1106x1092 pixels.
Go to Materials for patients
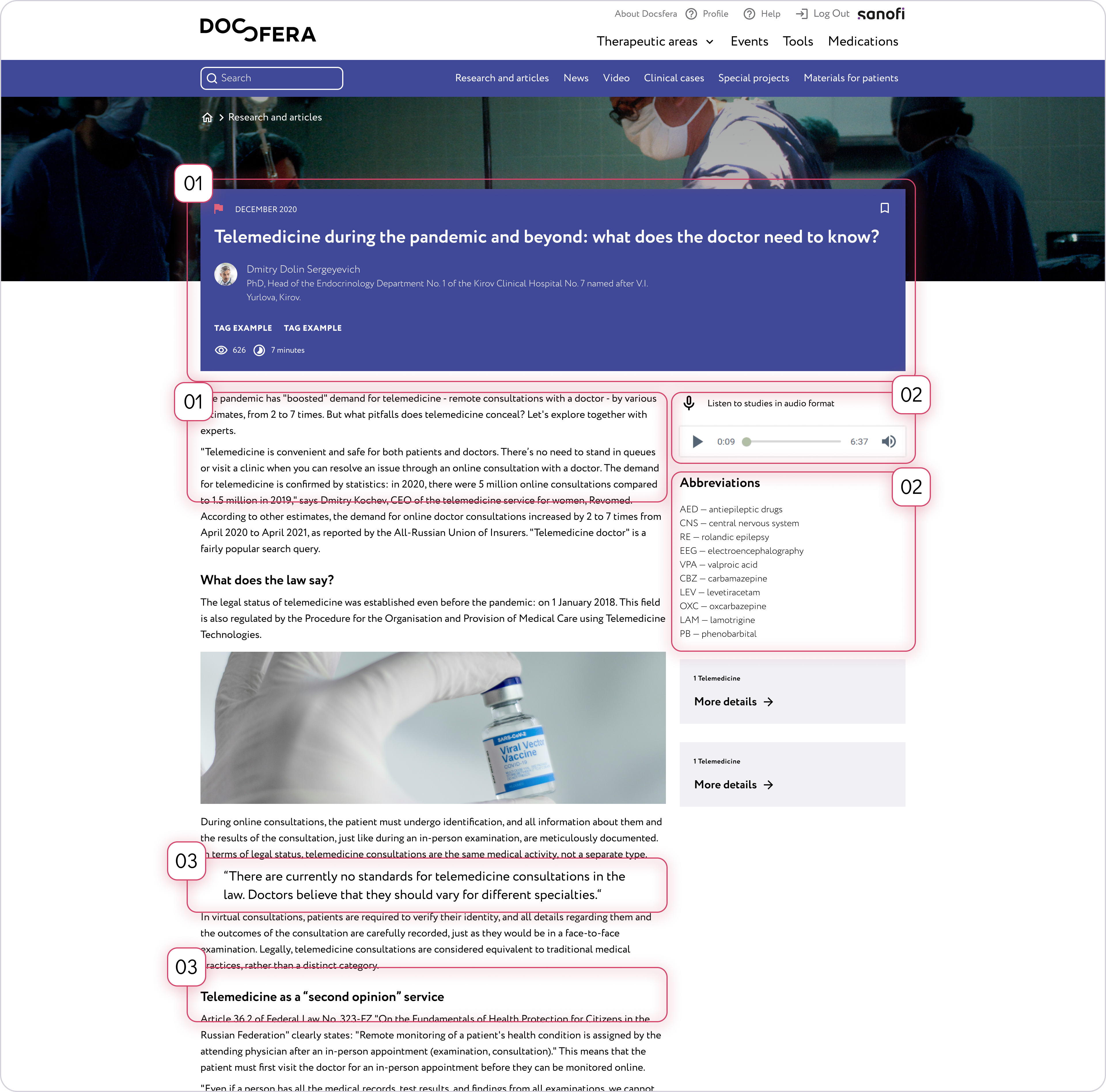(x=851, y=78)
